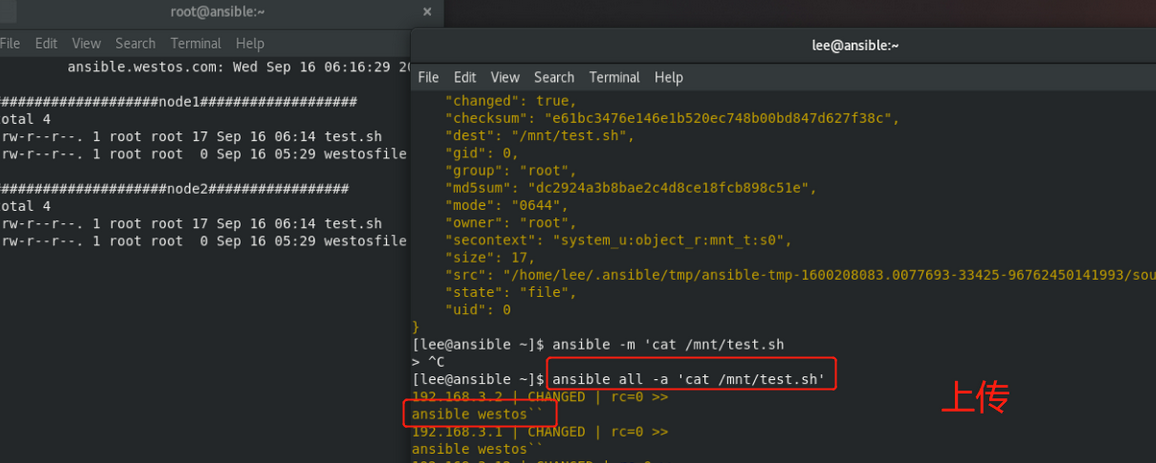Click the "mode": "0644" line

tap(506, 205)
